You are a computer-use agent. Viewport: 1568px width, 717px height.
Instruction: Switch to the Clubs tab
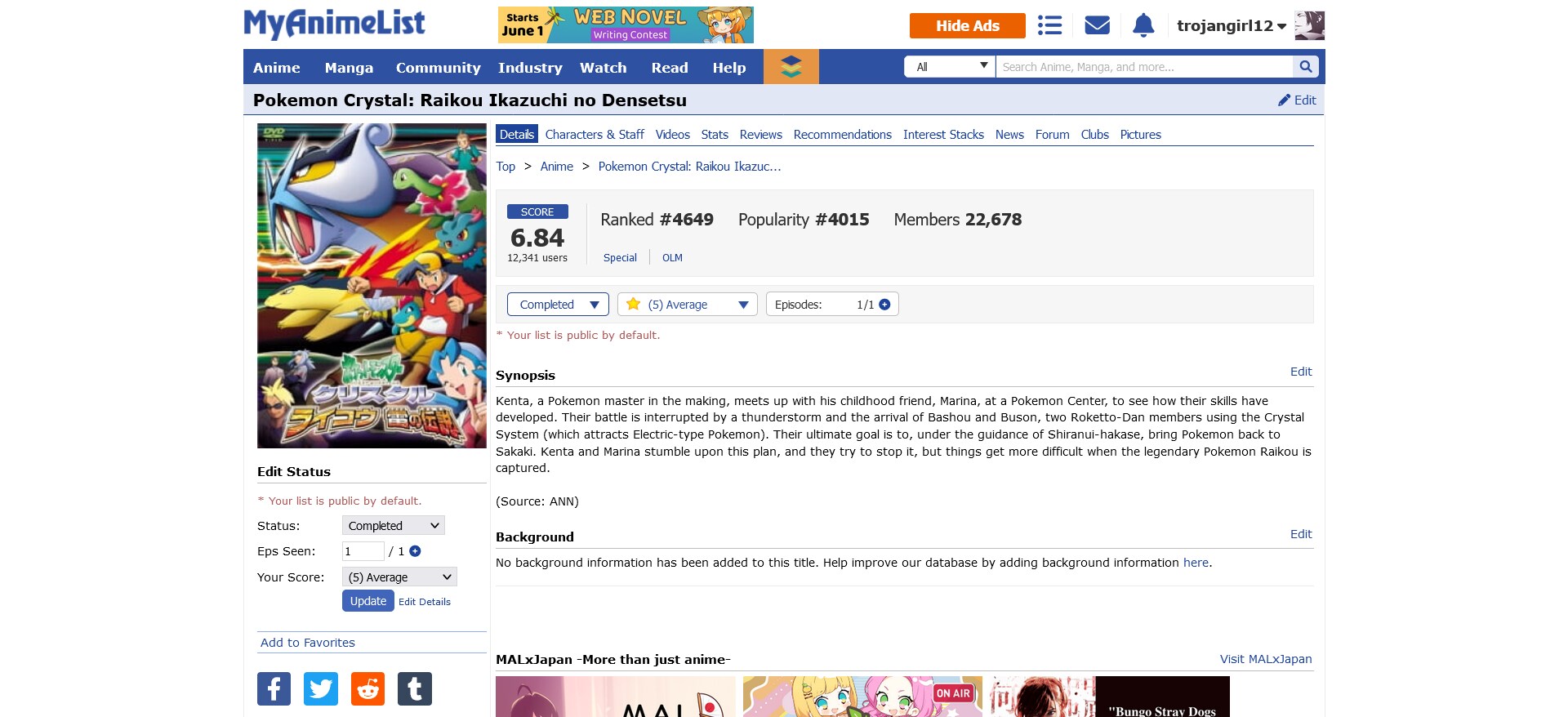coord(1095,135)
